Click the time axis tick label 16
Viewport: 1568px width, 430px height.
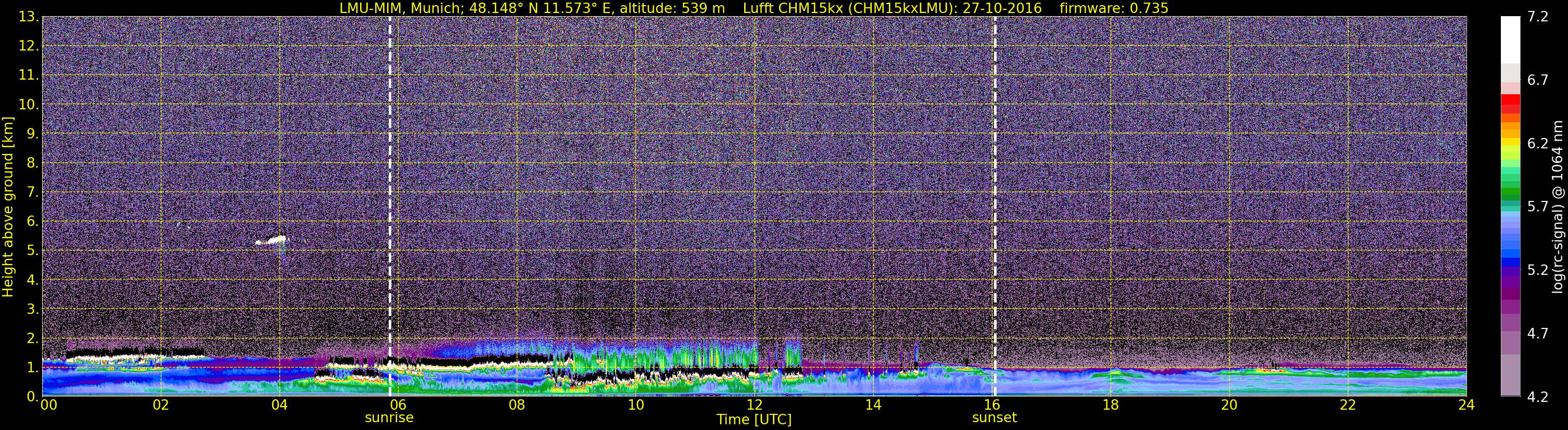[991, 405]
